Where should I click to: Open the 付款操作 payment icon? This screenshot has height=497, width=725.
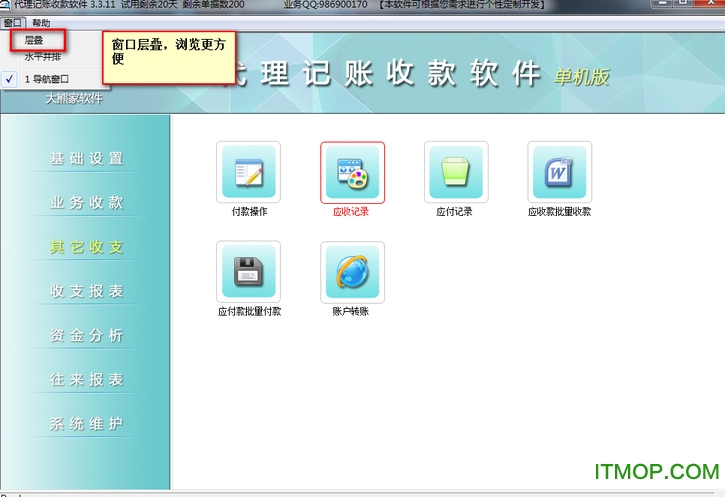[248, 172]
